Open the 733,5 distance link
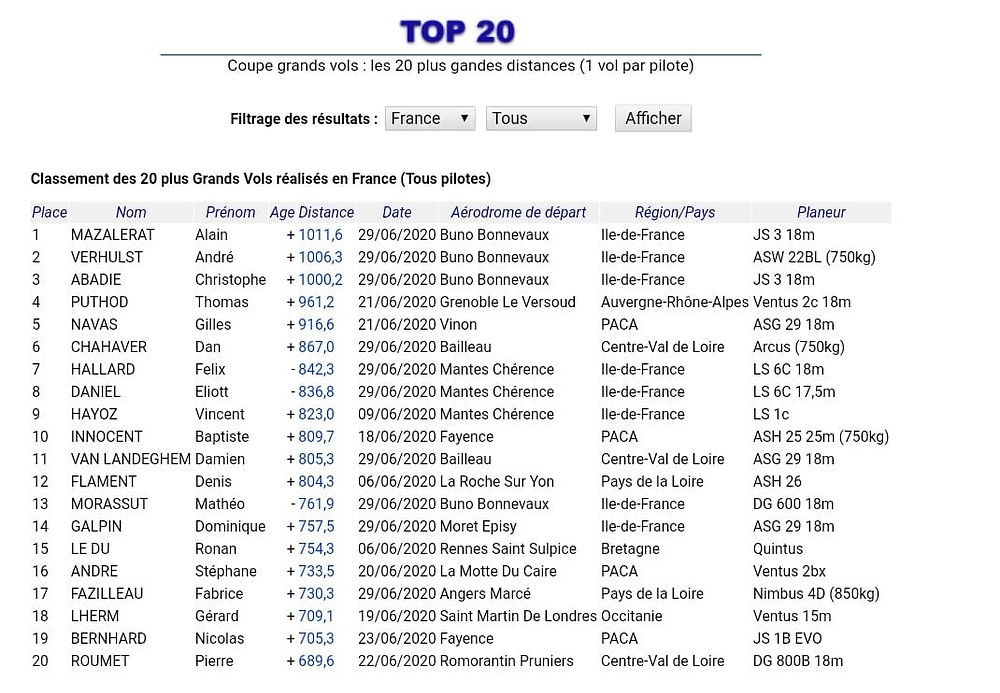This screenshot has height=693, width=1000. point(316,571)
